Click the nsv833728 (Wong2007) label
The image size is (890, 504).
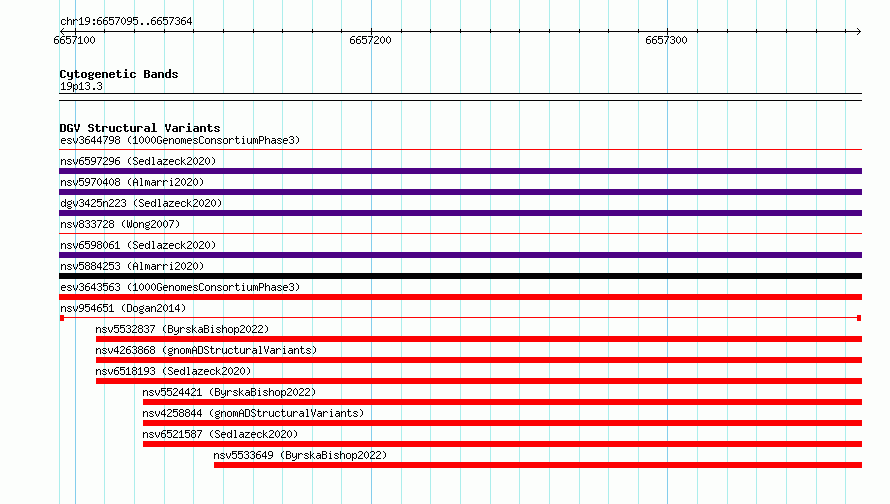tap(120, 224)
